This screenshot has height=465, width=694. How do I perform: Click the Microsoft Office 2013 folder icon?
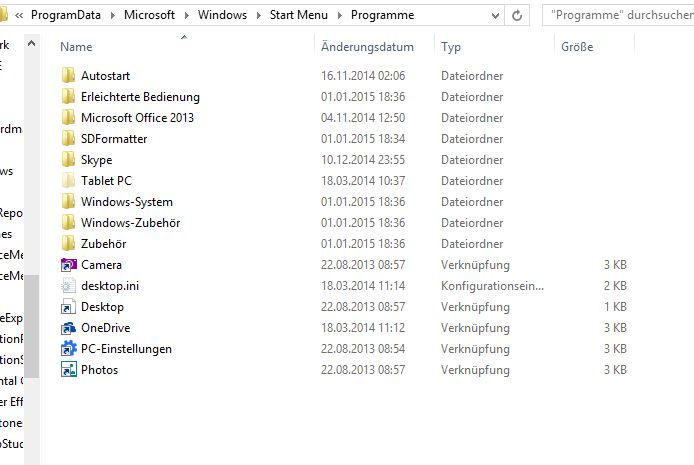[x=68, y=118]
